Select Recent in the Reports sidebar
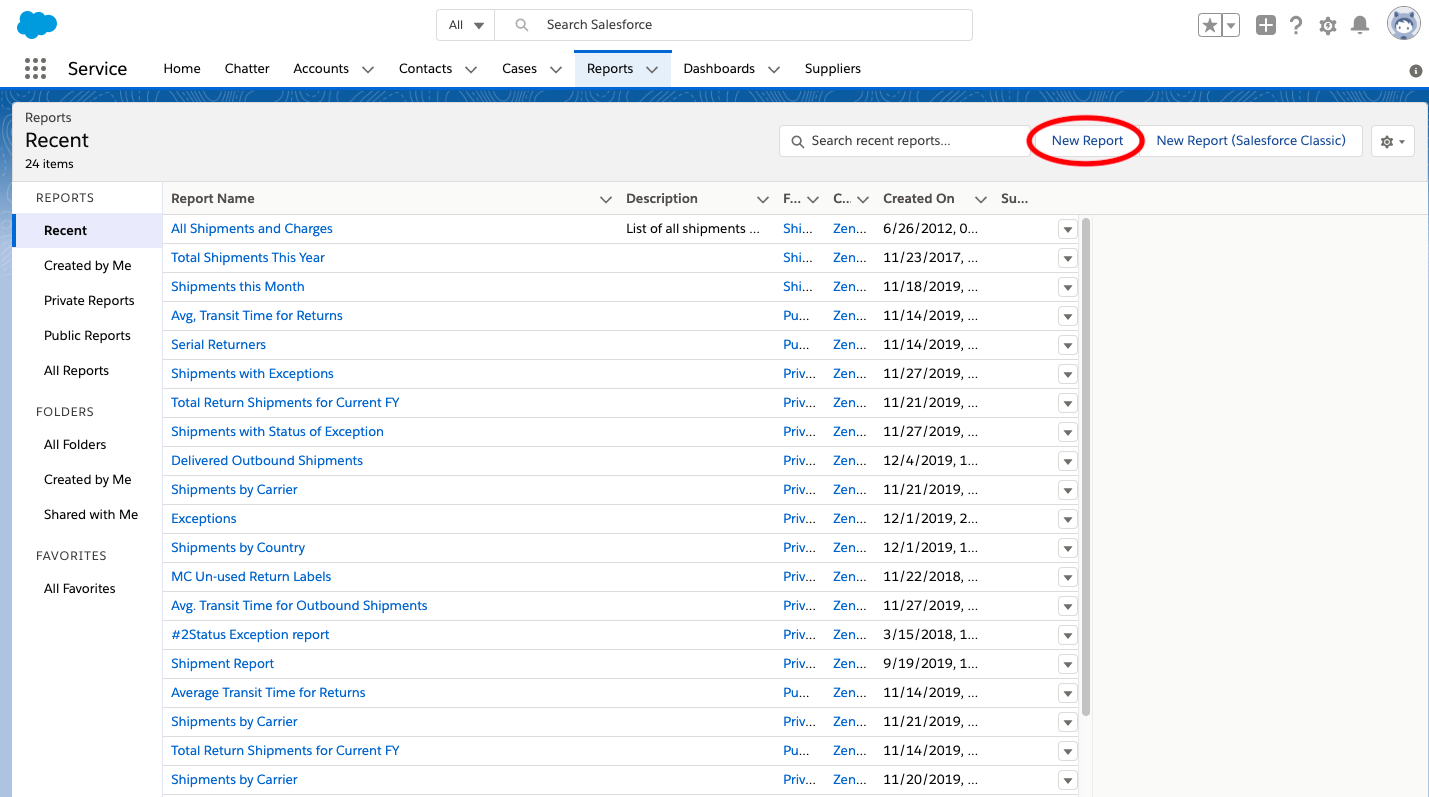1429x797 pixels. click(x=87, y=231)
